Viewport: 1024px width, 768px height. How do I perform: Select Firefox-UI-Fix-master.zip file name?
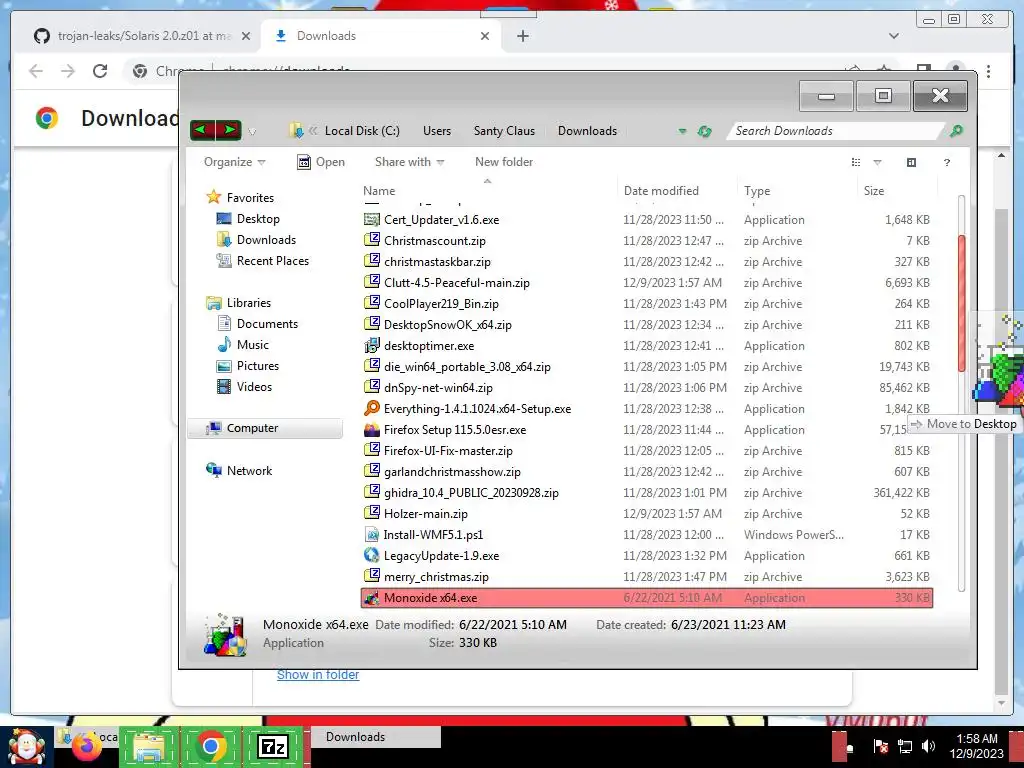[x=448, y=451]
